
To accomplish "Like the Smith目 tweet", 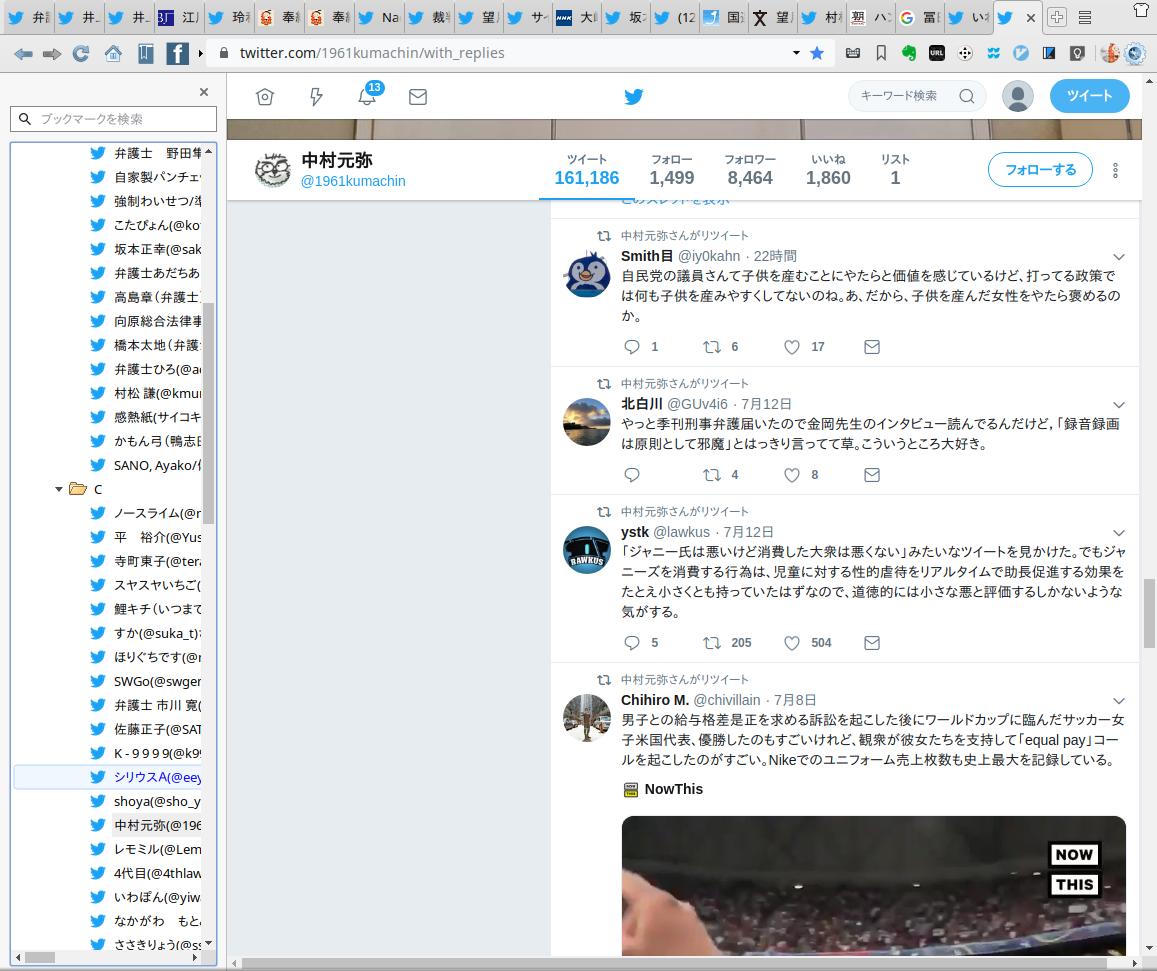I will tap(792, 347).
